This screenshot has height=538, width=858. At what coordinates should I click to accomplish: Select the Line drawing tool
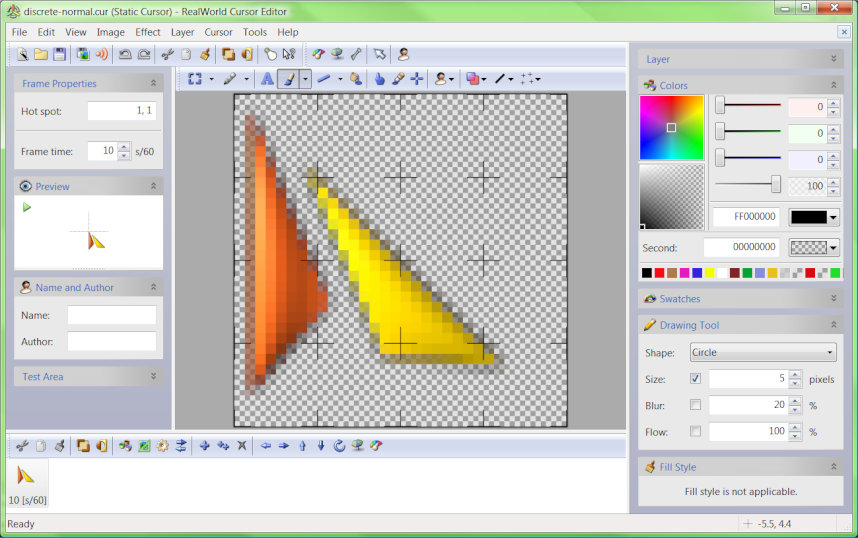click(x=324, y=78)
